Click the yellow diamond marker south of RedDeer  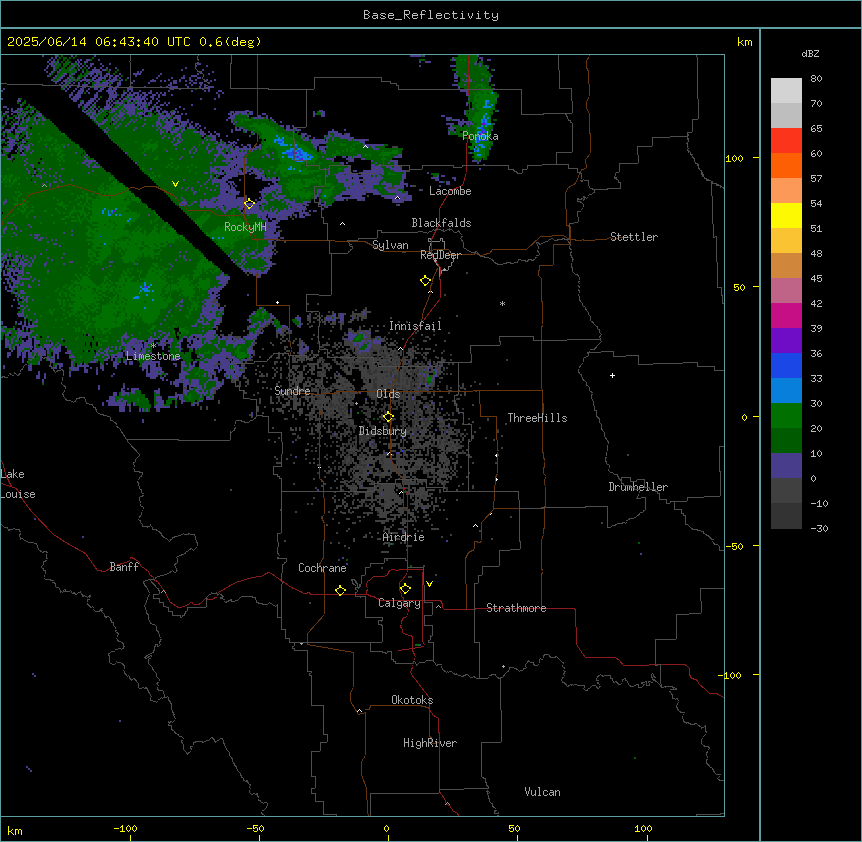tap(425, 281)
